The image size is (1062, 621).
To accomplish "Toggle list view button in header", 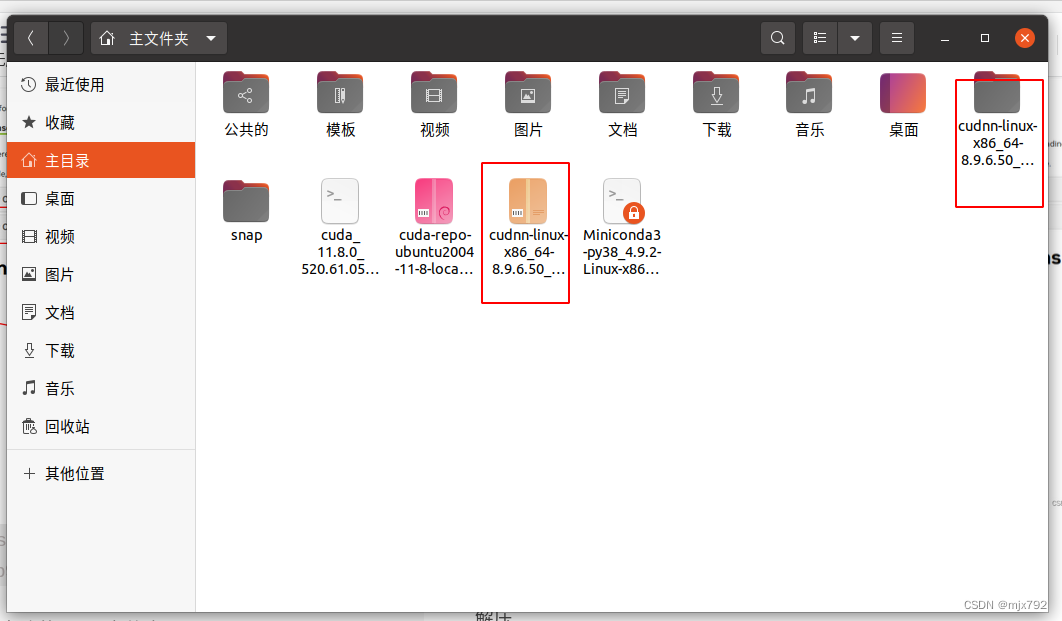I will [820, 38].
